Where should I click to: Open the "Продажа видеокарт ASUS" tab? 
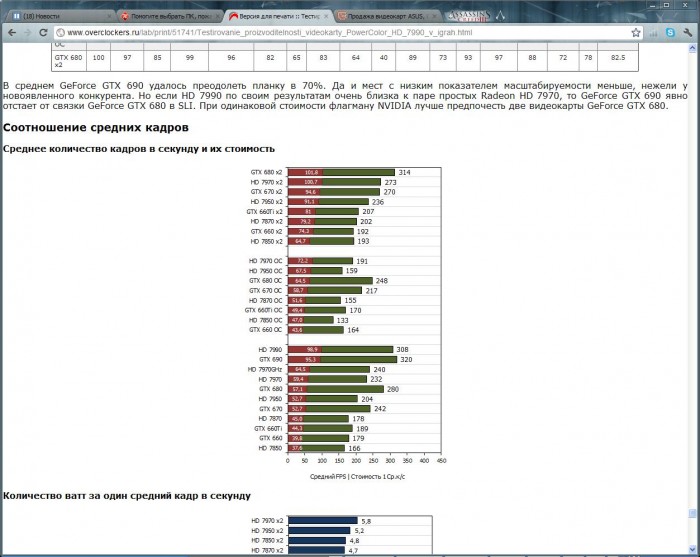(388, 16)
